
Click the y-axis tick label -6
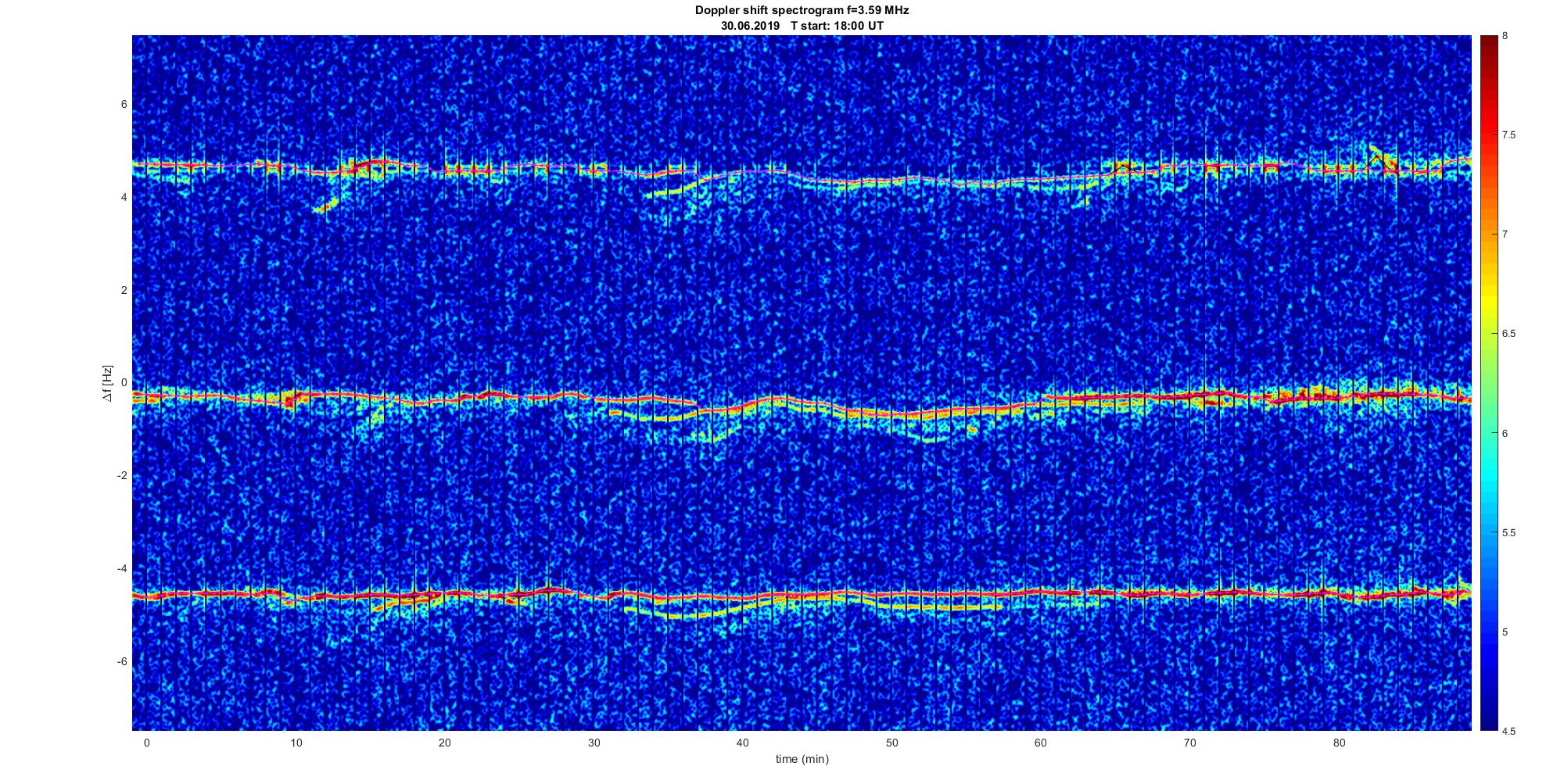[122, 662]
